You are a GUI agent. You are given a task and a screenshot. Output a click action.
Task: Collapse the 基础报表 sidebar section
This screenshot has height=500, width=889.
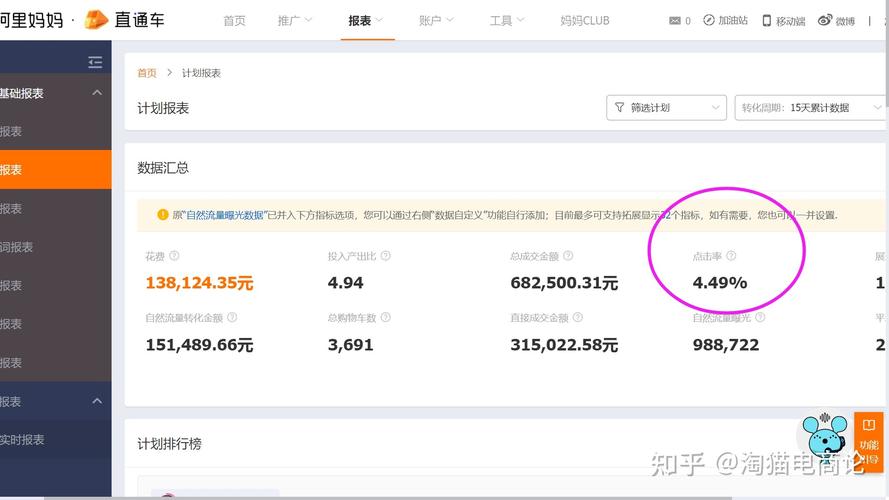[97, 93]
